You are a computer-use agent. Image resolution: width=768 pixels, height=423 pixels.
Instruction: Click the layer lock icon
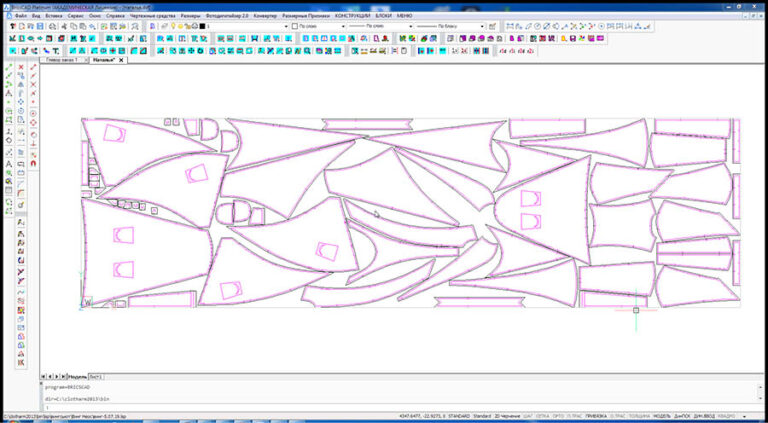[188, 26]
